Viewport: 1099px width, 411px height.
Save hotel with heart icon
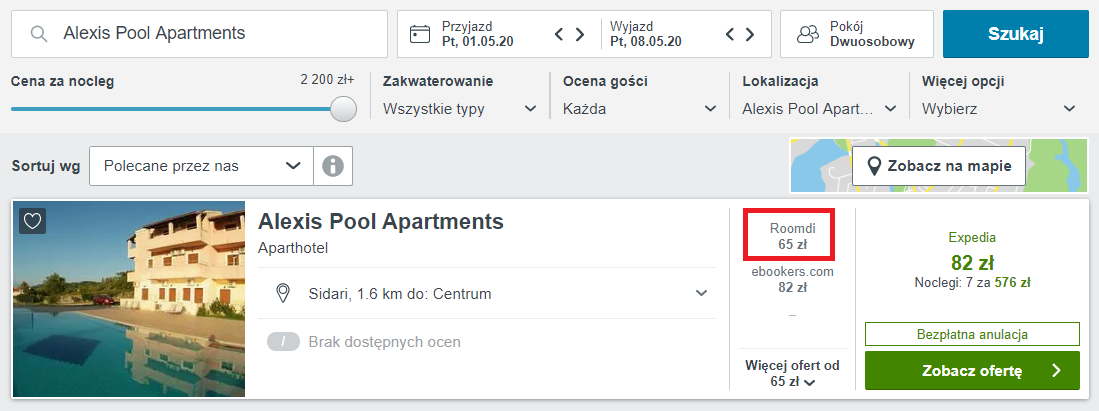tap(33, 221)
